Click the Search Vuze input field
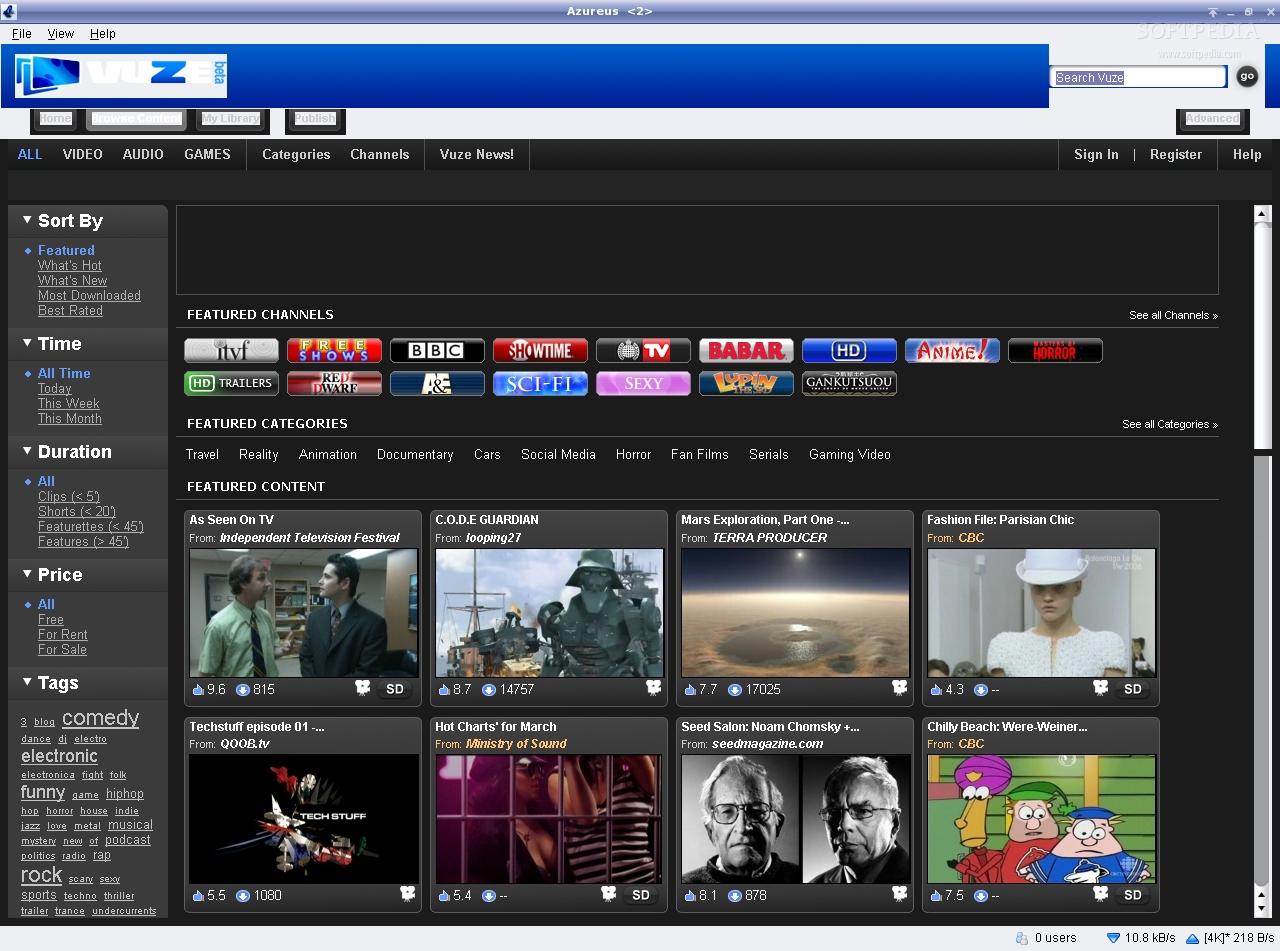1280x951 pixels. tap(1137, 76)
